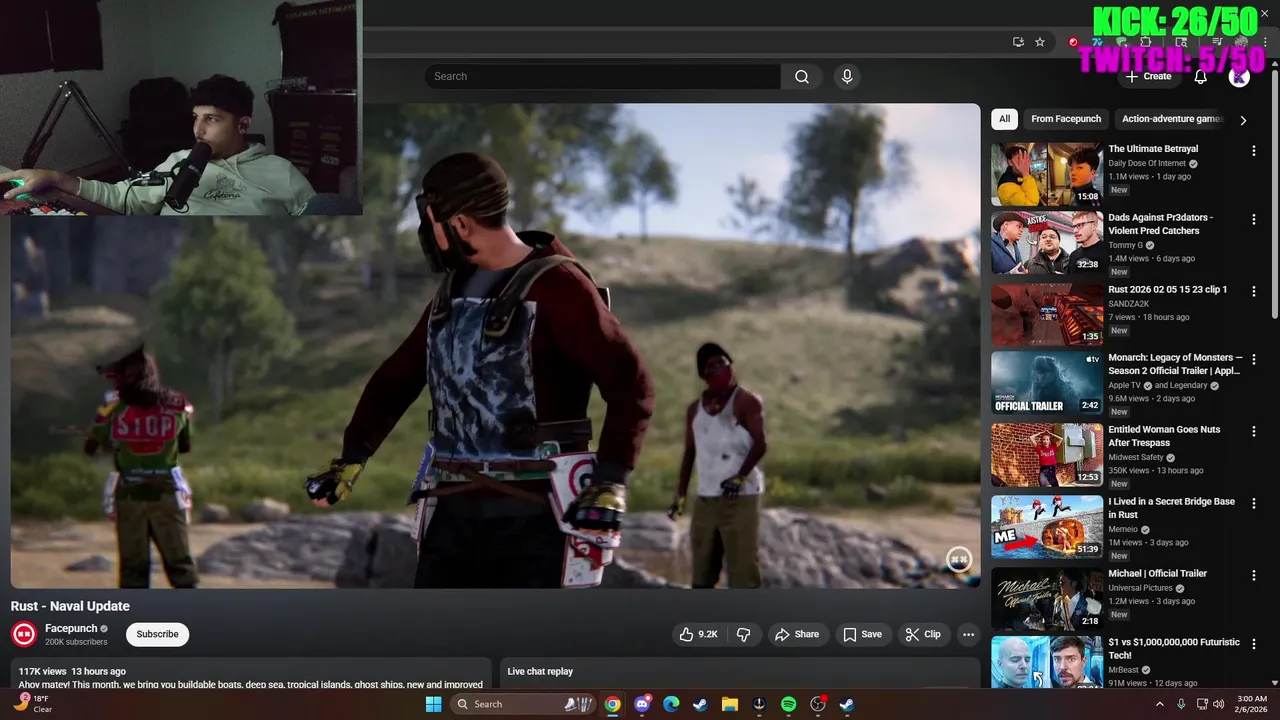
Task: Select the From Facepunch filter chip
Action: coord(1066,119)
